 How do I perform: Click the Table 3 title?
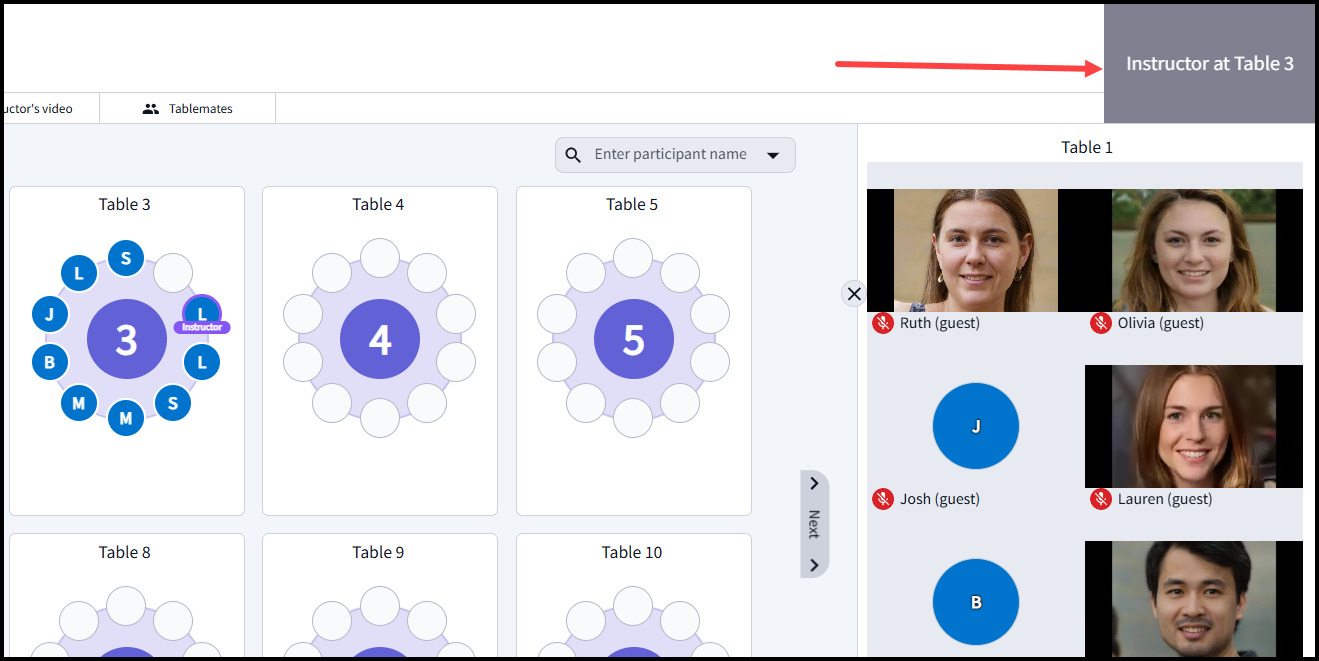tap(125, 204)
